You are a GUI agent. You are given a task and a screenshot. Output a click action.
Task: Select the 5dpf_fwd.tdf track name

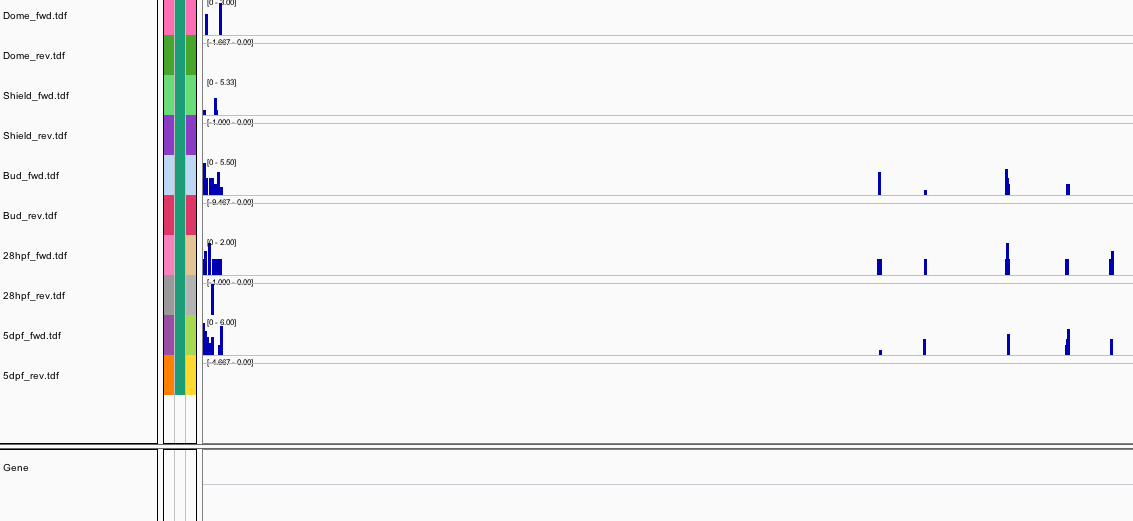click(32, 336)
